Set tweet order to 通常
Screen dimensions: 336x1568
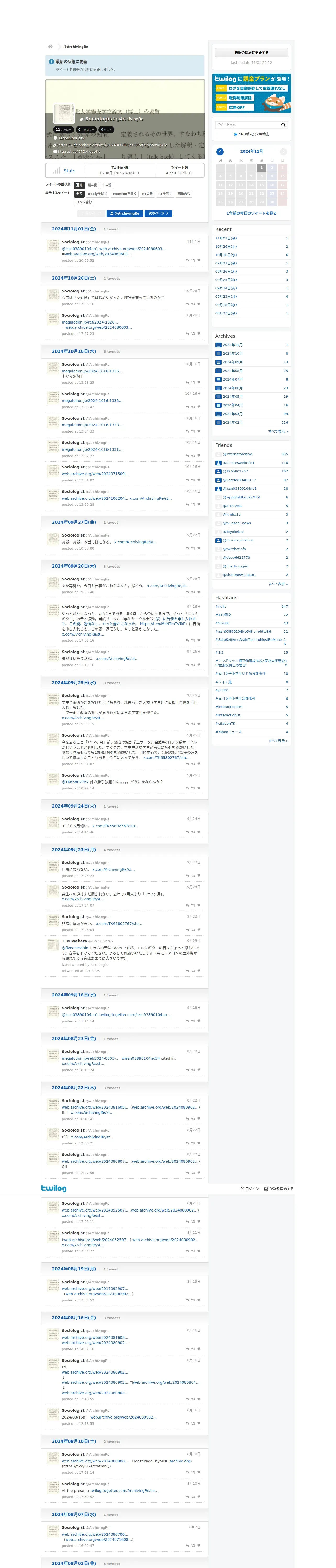[79, 185]
